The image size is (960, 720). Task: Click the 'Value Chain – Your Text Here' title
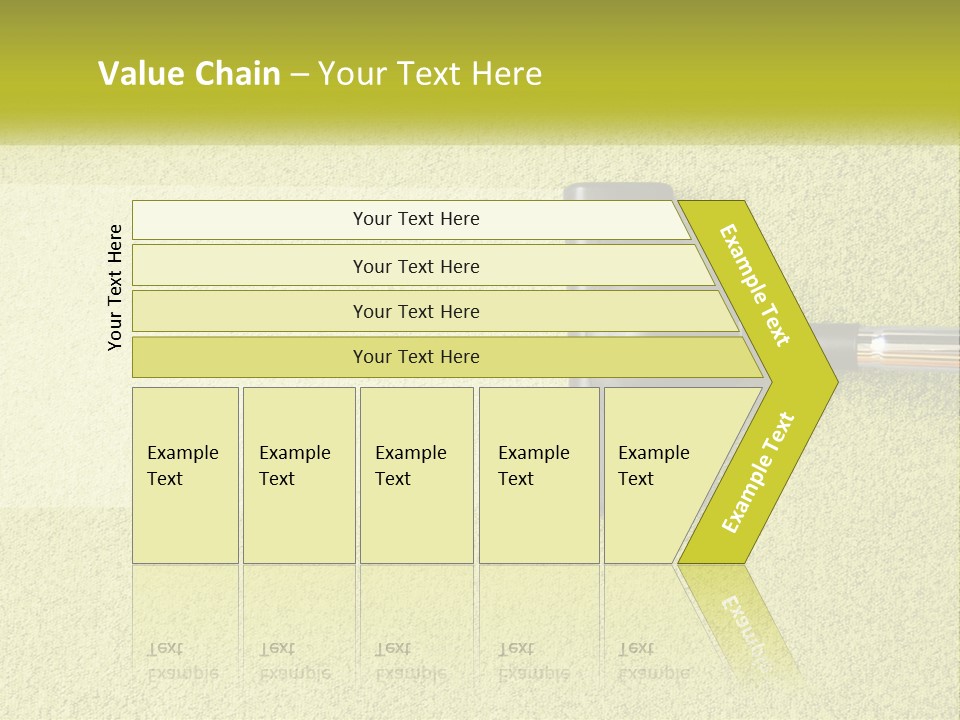coord(320,74)
